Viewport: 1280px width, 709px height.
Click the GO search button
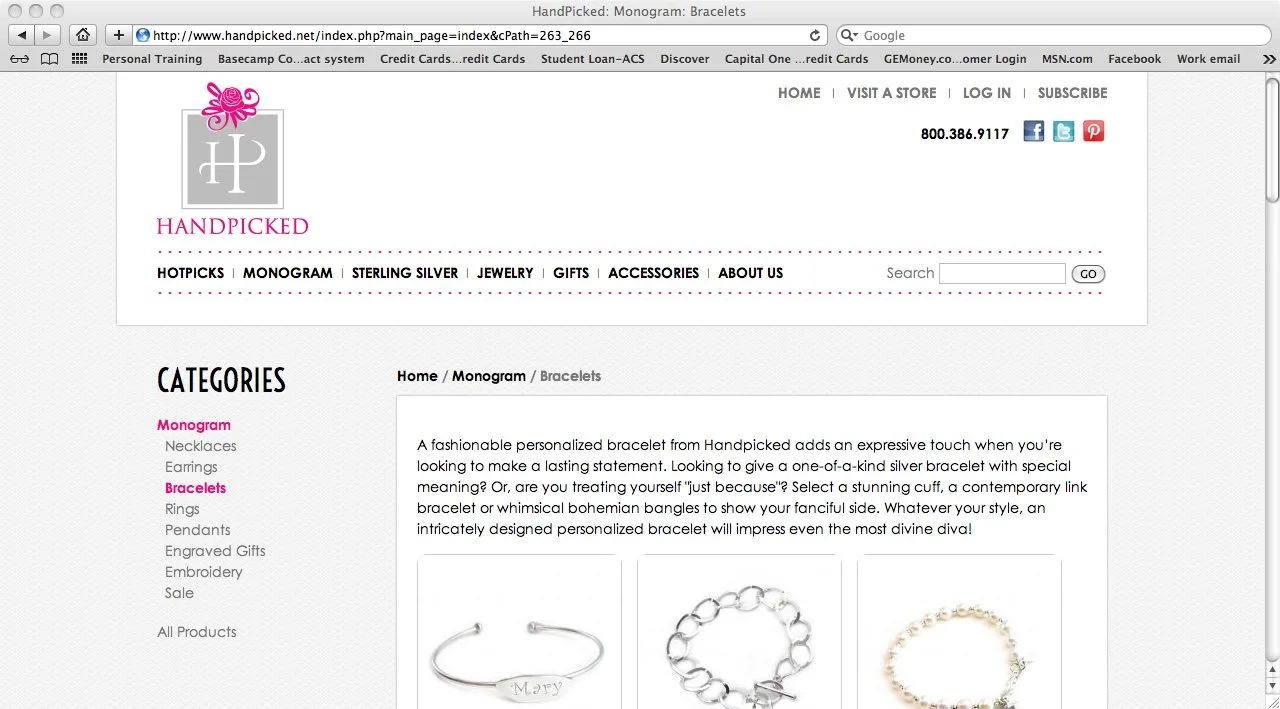pos(1088,274)
